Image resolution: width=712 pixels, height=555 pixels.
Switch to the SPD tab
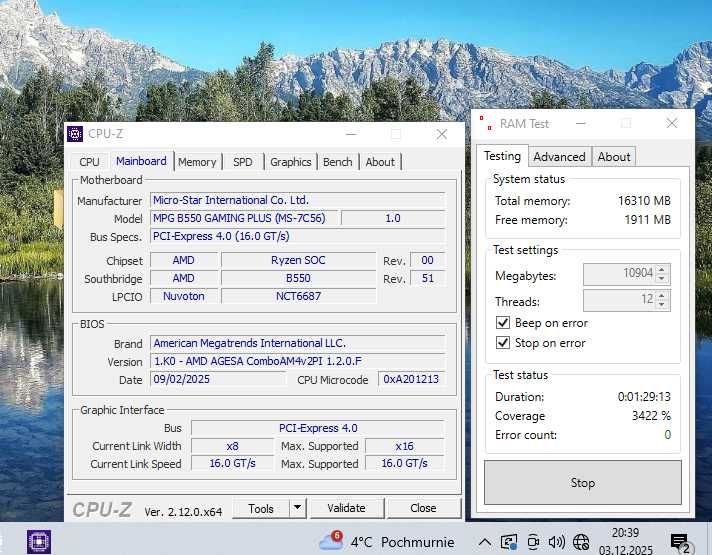243,162
